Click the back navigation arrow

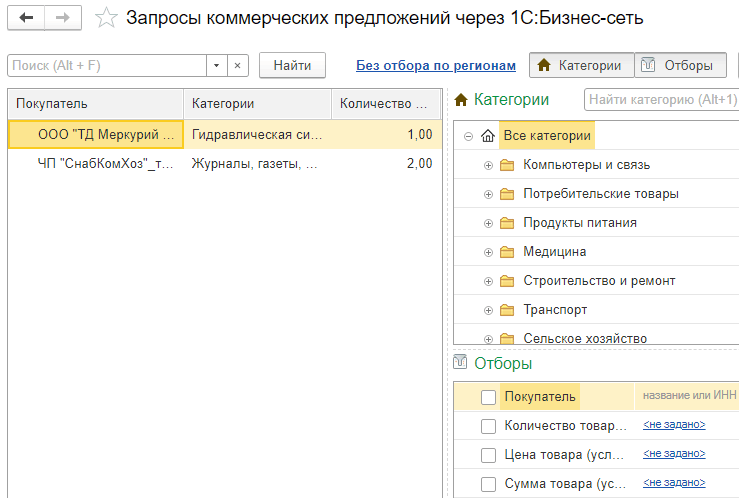26,18
